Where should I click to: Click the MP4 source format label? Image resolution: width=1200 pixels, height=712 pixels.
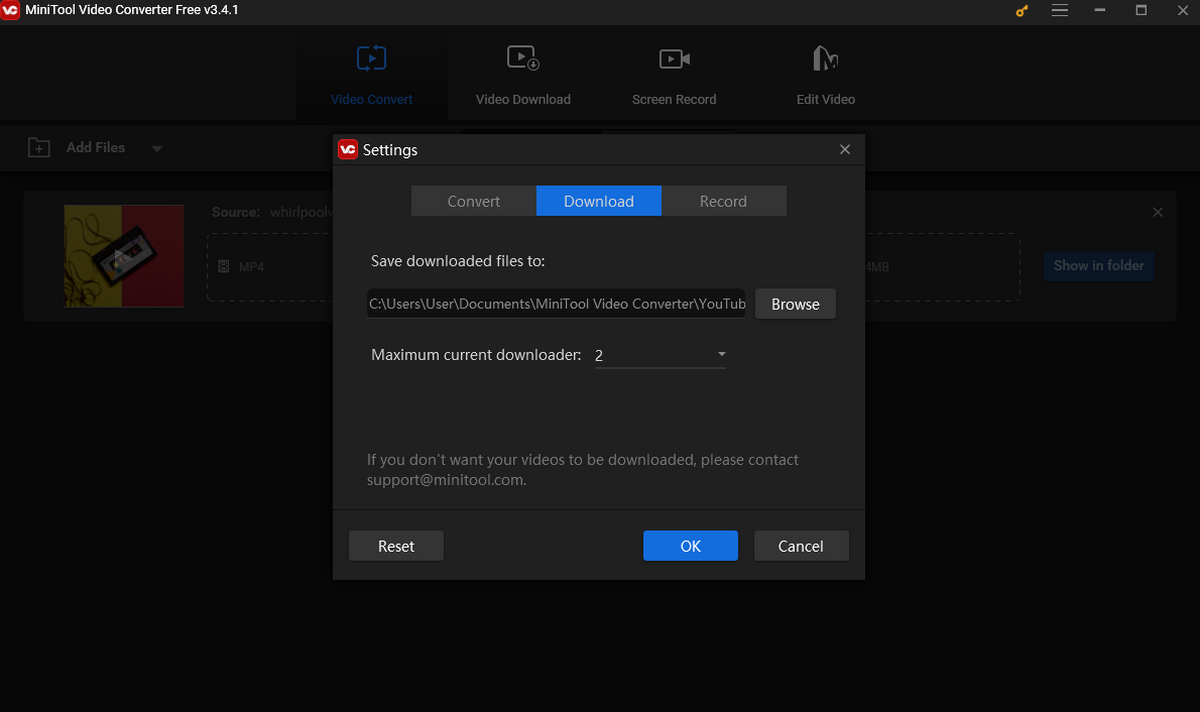(251, 267)
